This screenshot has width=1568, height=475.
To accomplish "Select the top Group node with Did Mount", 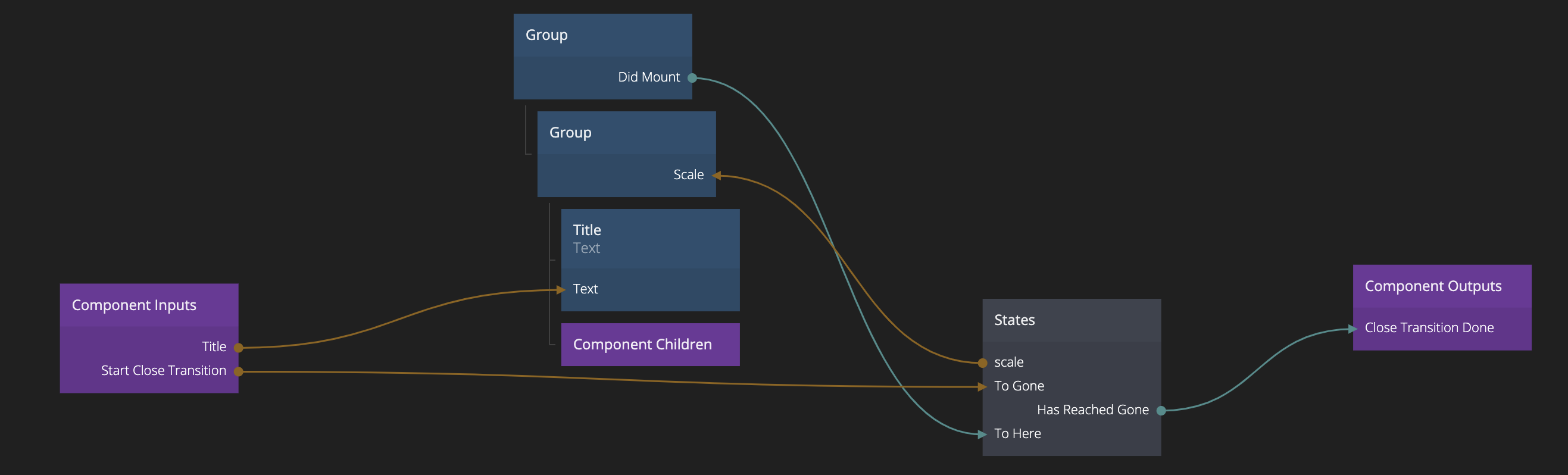I will (602, 35).
